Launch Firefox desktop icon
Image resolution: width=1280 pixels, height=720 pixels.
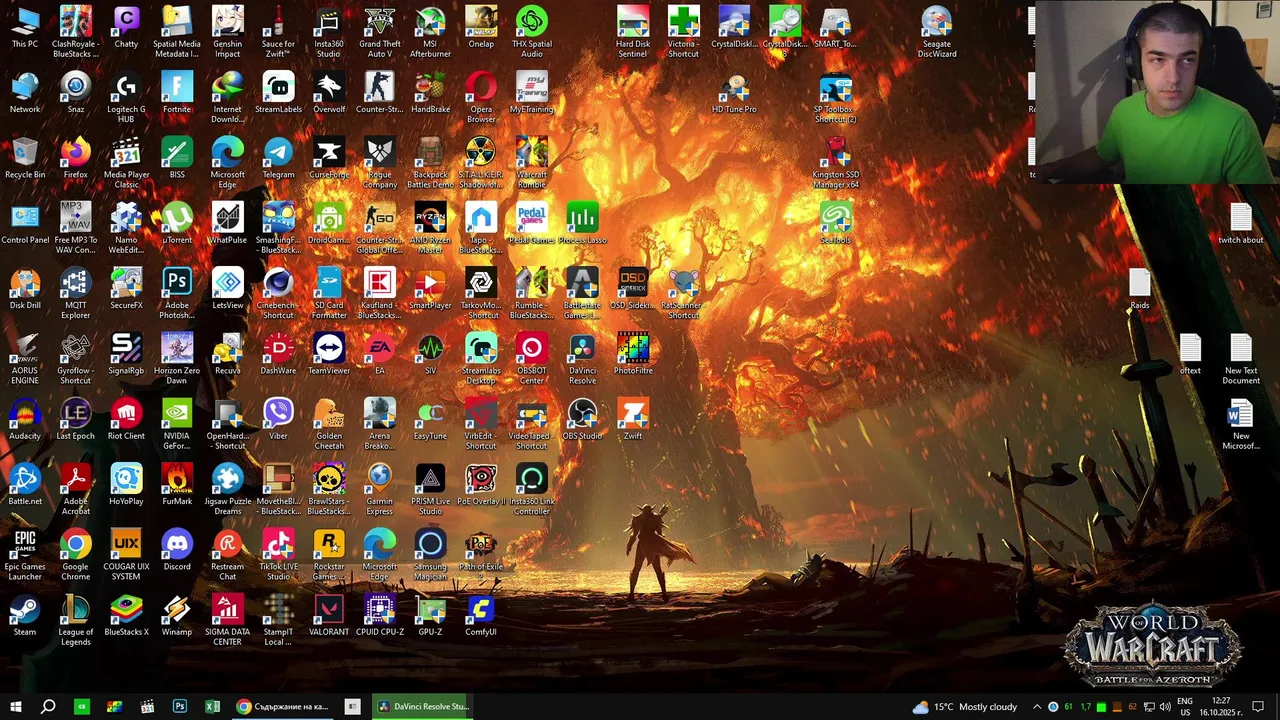pyautogui.click(x=75, y=158)
